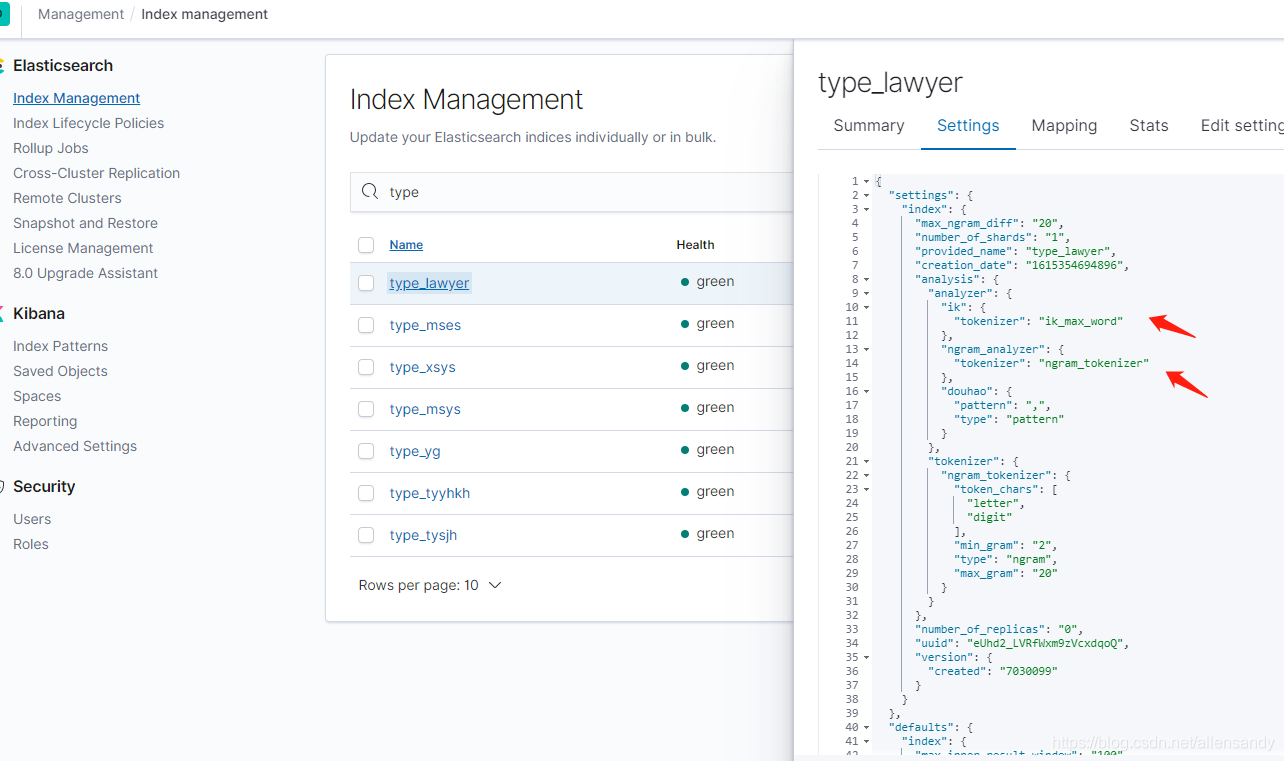Open the type_msys index link
Viewport: 1284px width, 761px height.
point(425,409)
